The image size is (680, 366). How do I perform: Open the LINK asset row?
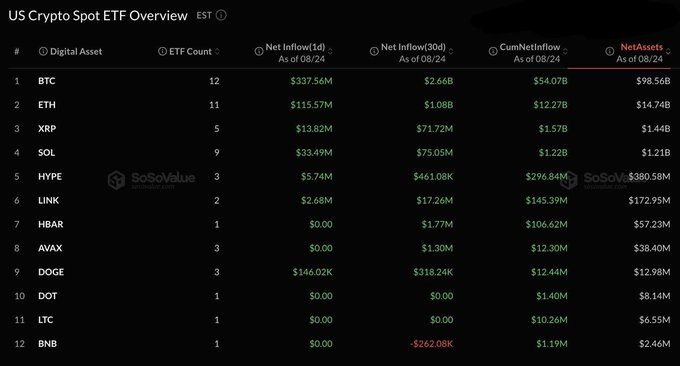(x=340, y=200)
